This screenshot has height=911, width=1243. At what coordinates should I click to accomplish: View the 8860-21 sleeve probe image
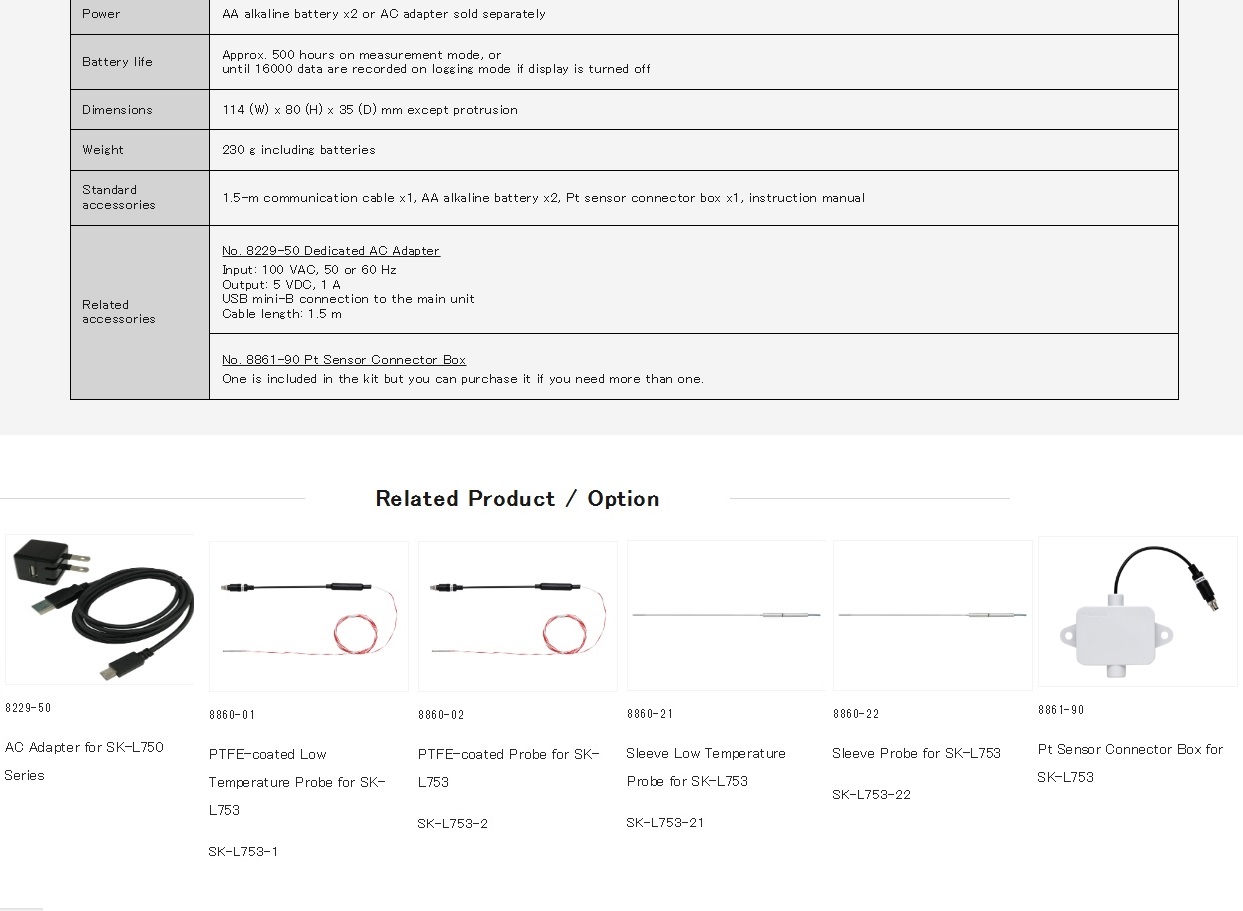(726, 615)
